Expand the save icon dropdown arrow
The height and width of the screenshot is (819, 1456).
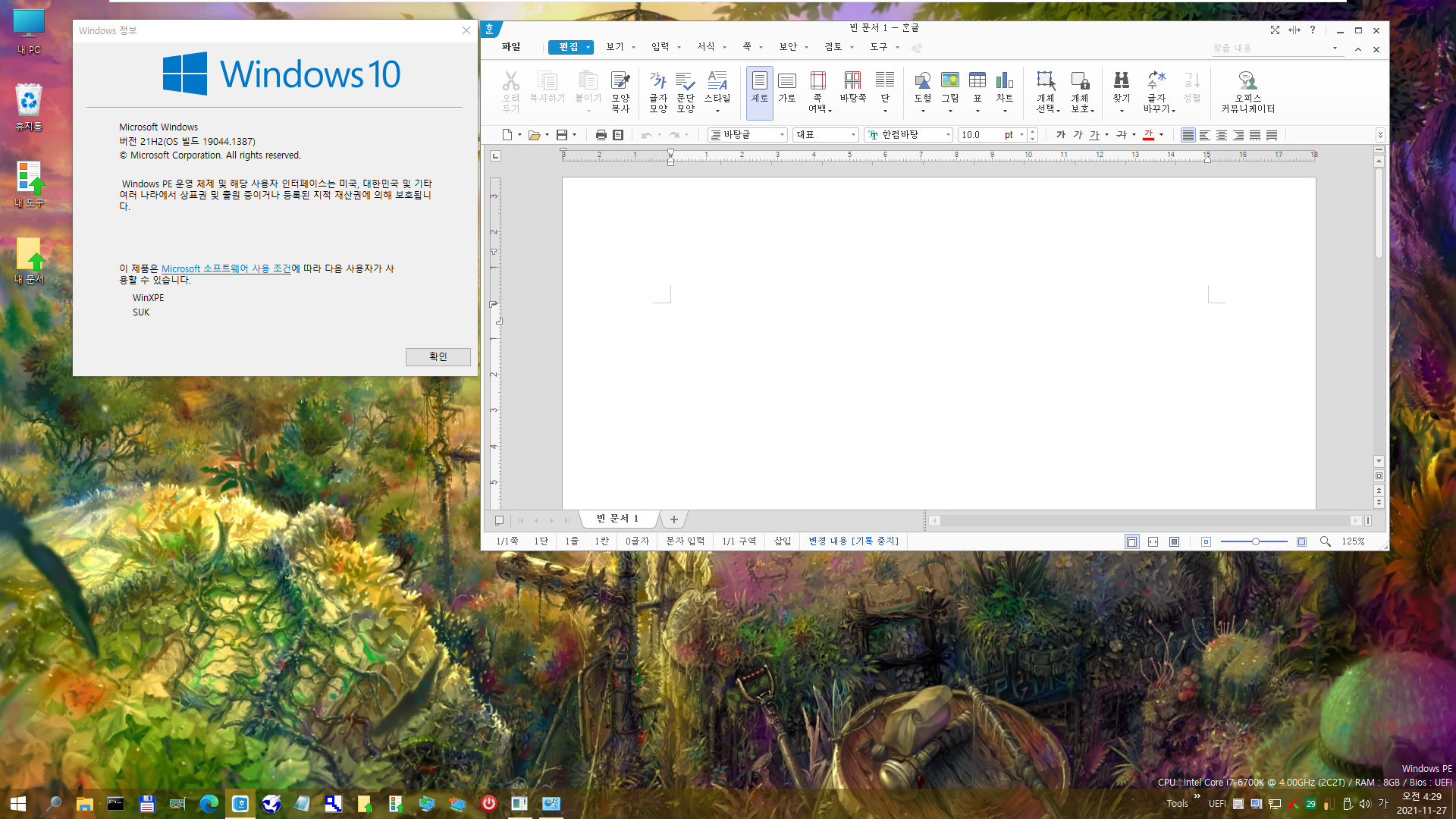(x=574, y=135)
